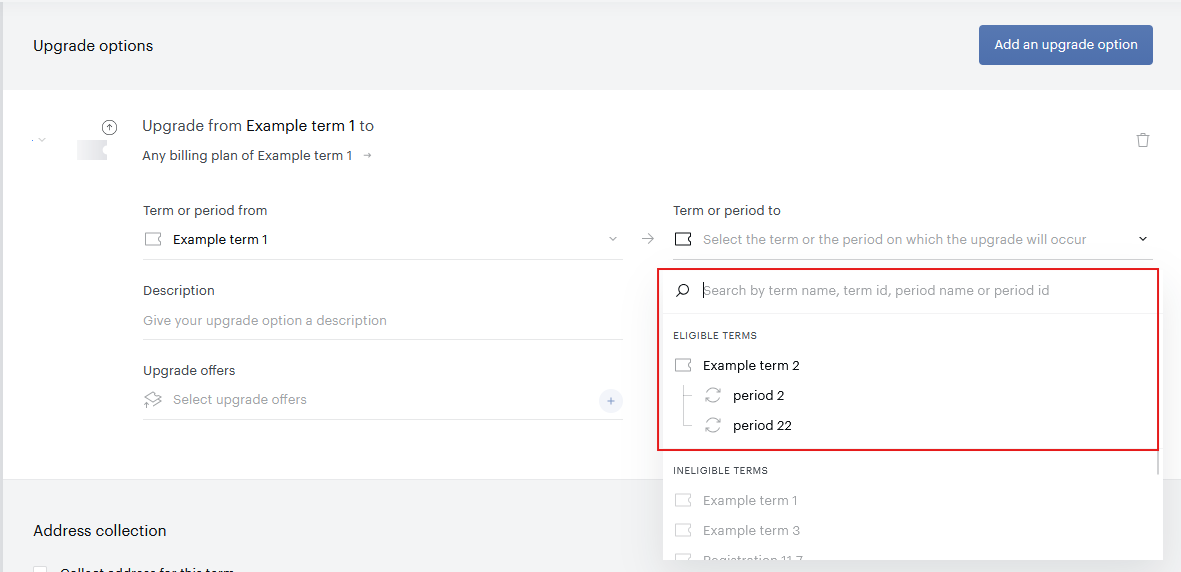Click the circled up-arrow upgrade icon
Image resolution: width=1181 pixels, height=572 pixels.
109,127
